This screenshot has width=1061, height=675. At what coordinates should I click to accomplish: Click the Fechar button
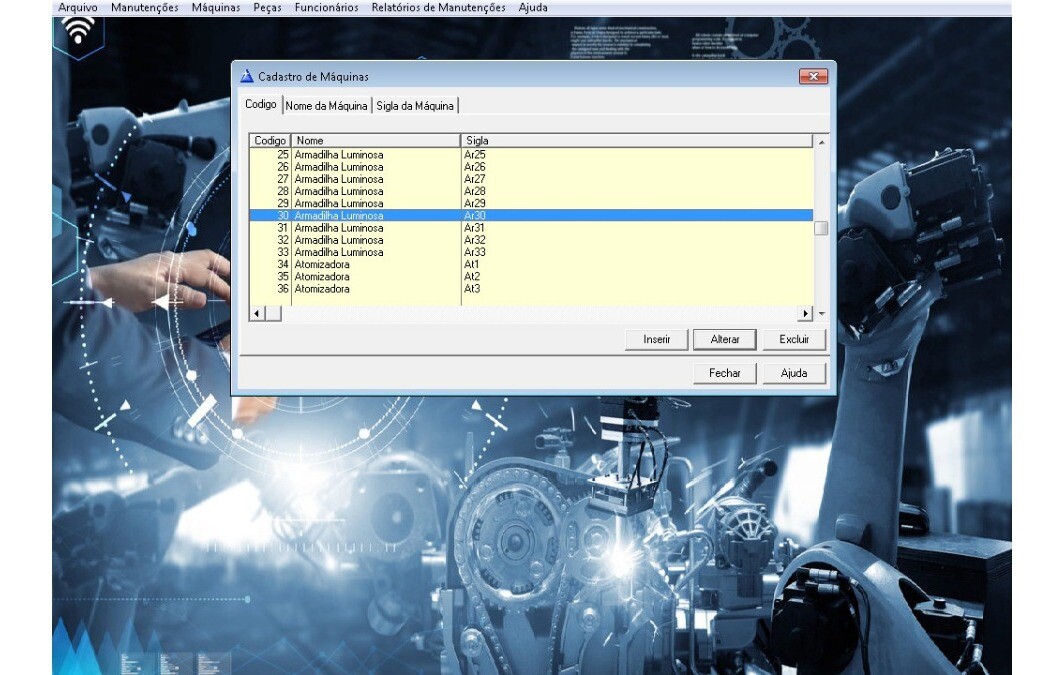coord(725,373)
